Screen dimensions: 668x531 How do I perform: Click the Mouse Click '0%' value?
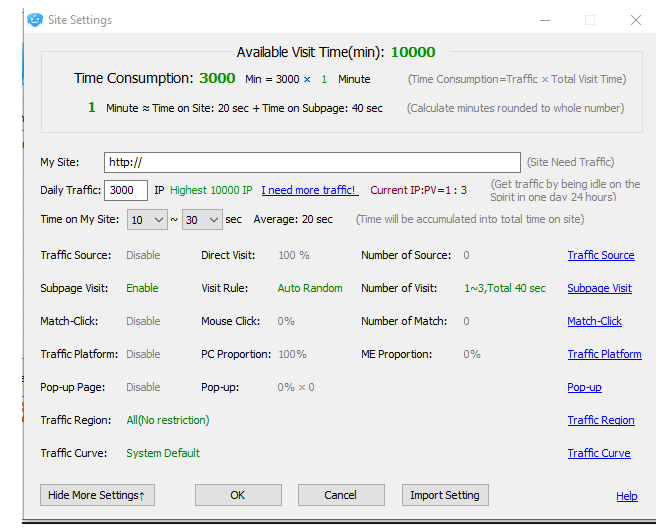pyautogui.click(x=286, y=321)
